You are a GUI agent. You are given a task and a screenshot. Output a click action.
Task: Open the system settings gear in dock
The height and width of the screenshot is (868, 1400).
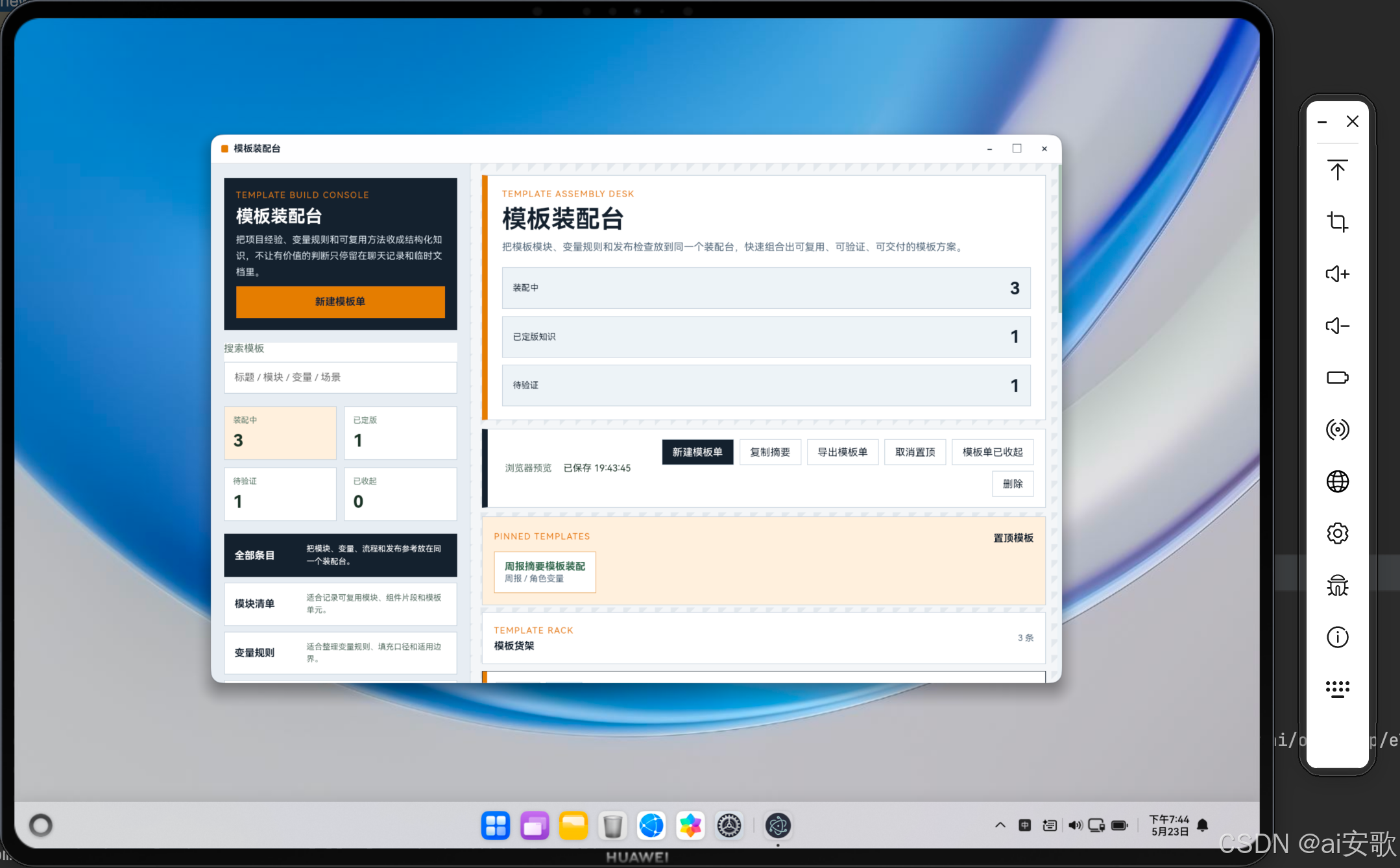729,826
